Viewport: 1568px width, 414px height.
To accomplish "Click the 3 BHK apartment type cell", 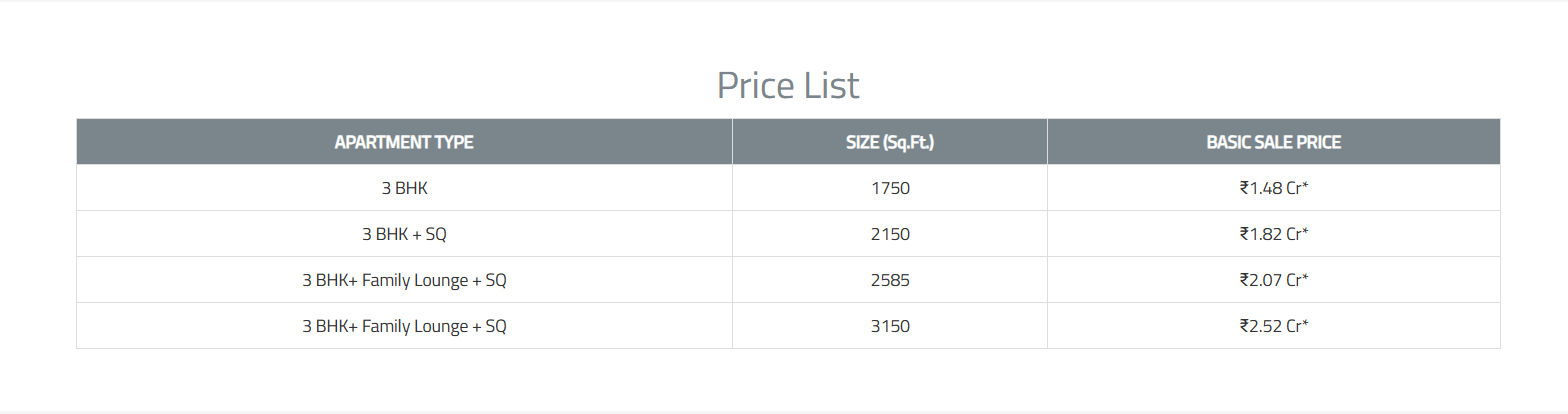I will [404, 188].
